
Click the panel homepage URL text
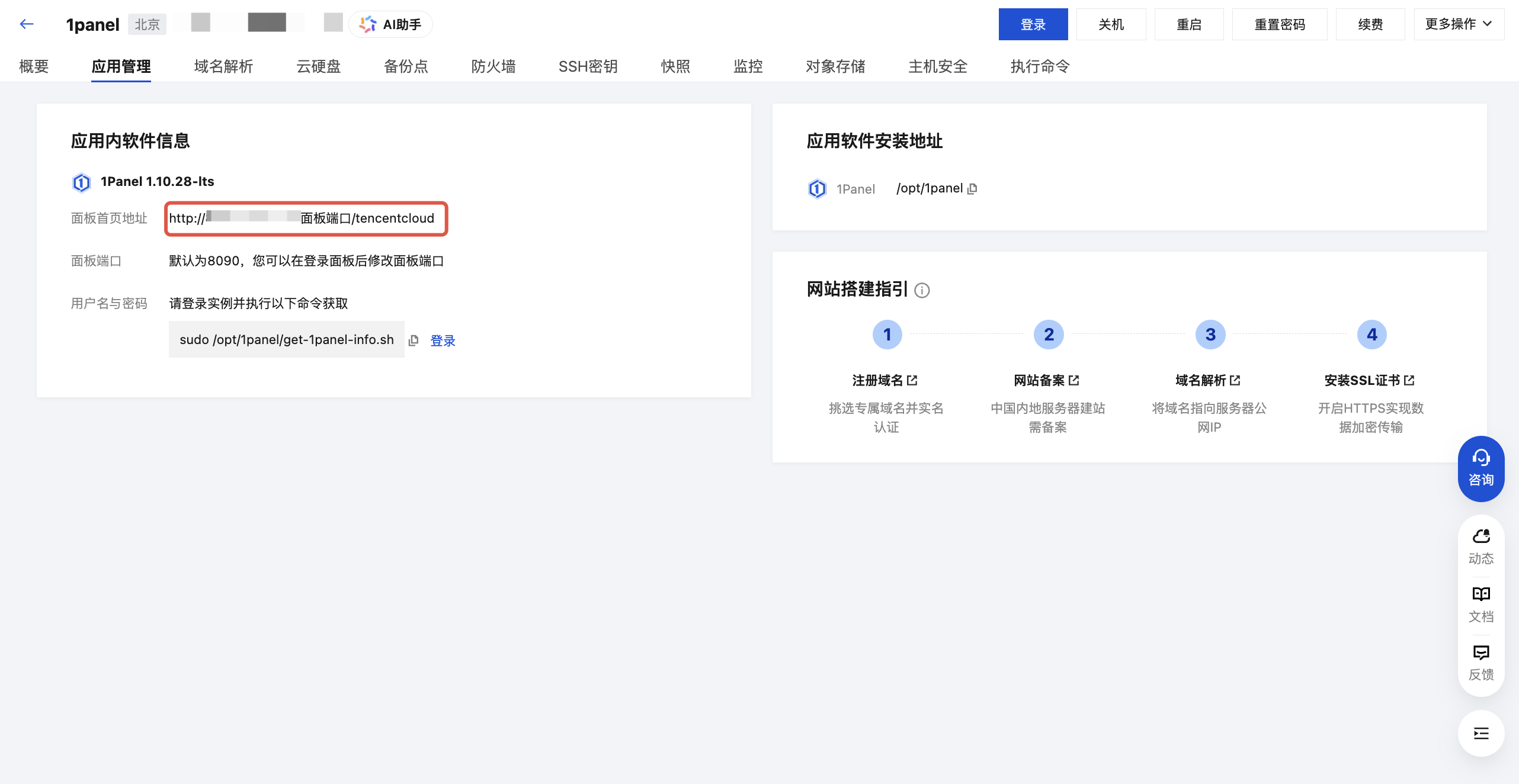[302, 219]
